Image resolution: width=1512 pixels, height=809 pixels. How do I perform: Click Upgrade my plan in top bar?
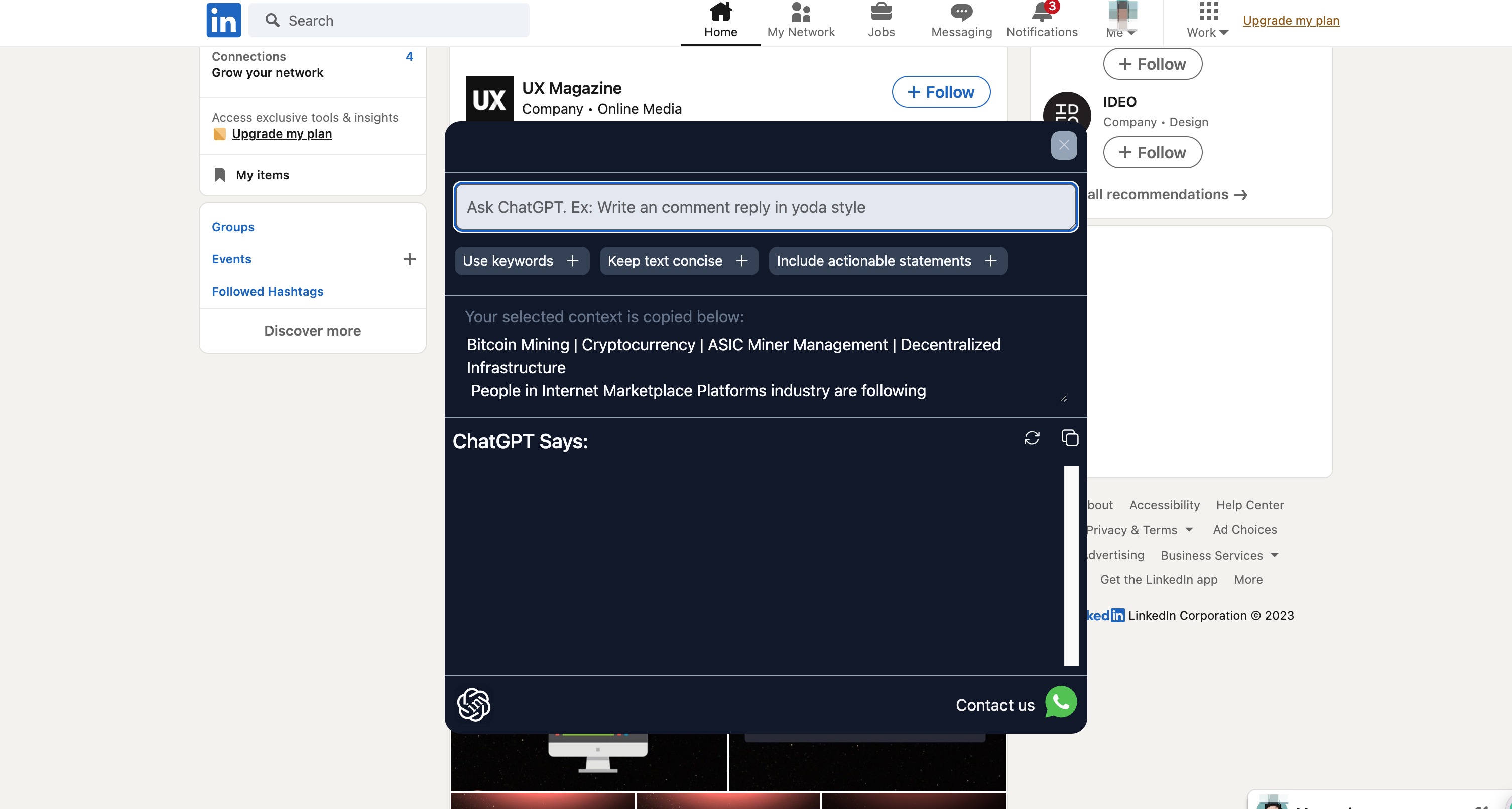1291,21
